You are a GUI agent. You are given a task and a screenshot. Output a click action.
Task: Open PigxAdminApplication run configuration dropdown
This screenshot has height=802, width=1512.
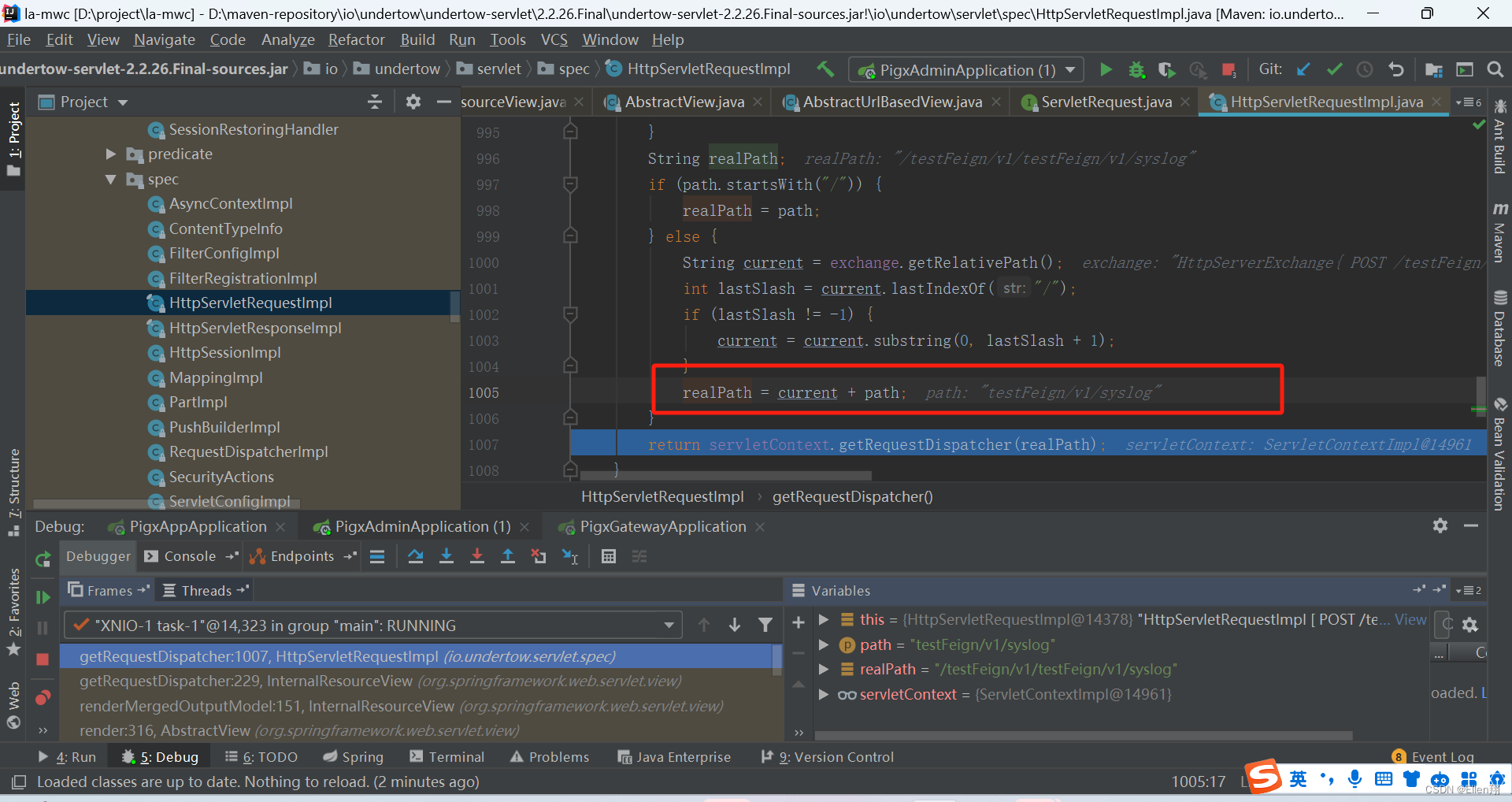point(966,70)
